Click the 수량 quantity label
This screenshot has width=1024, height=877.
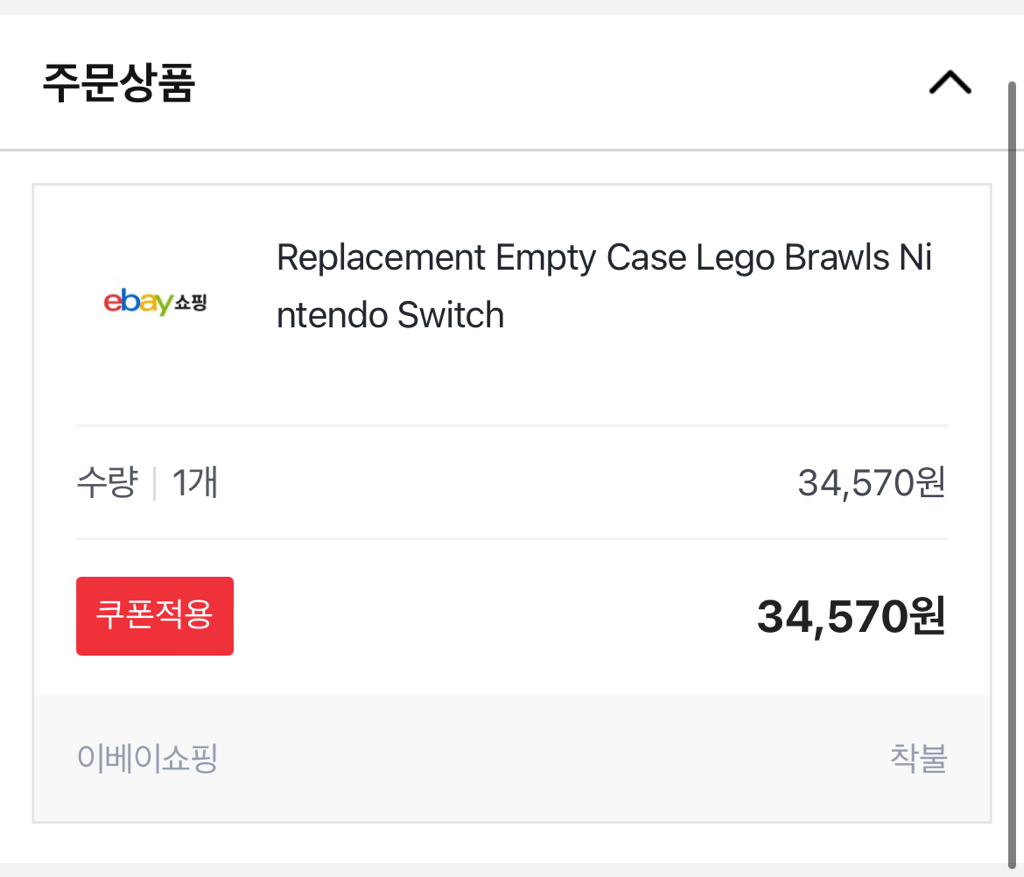[x=106, y=484]
